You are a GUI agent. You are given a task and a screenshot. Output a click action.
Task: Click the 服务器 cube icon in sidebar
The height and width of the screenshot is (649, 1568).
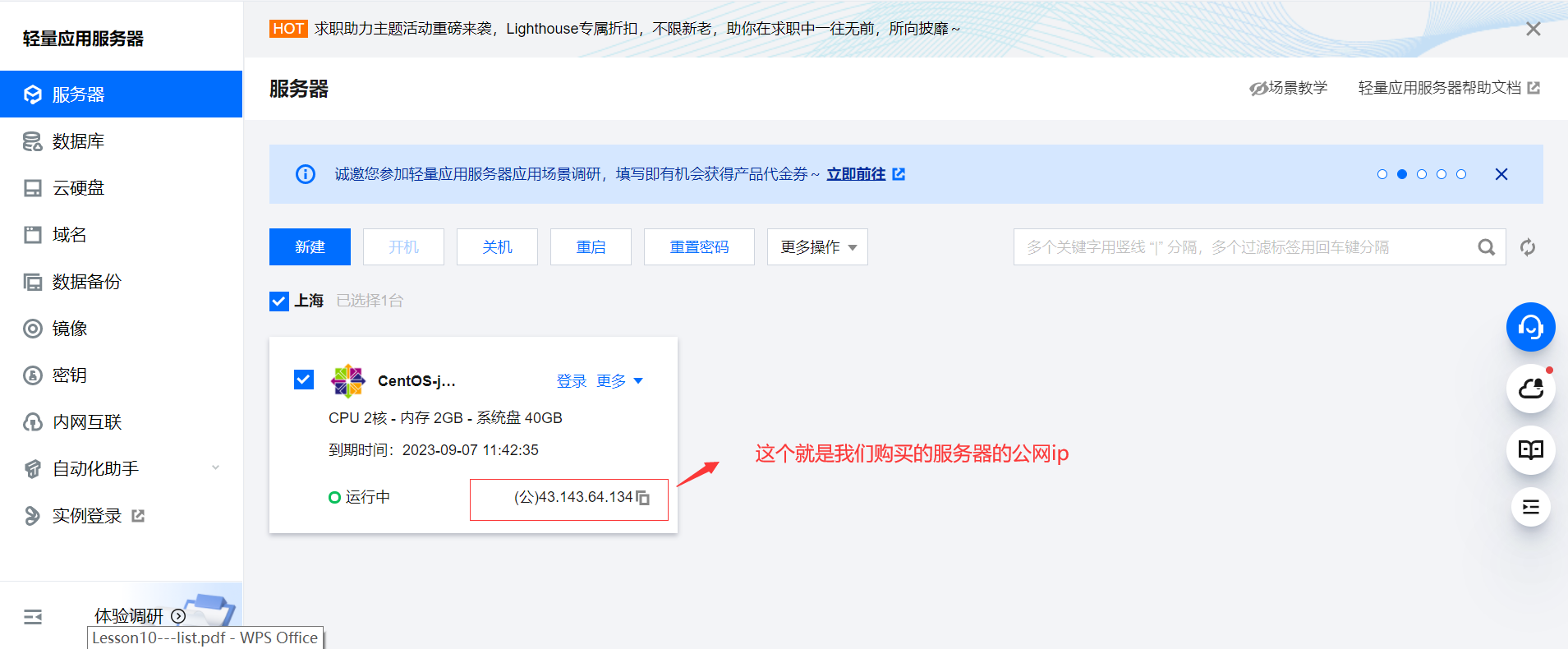[33, 94]
